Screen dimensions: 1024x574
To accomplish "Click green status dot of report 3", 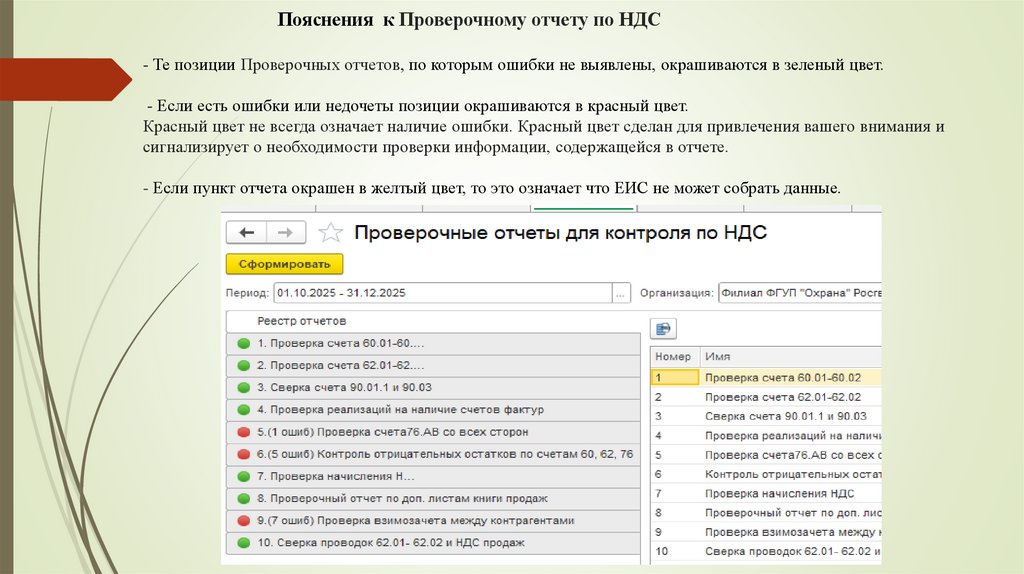I will (244, 388).
